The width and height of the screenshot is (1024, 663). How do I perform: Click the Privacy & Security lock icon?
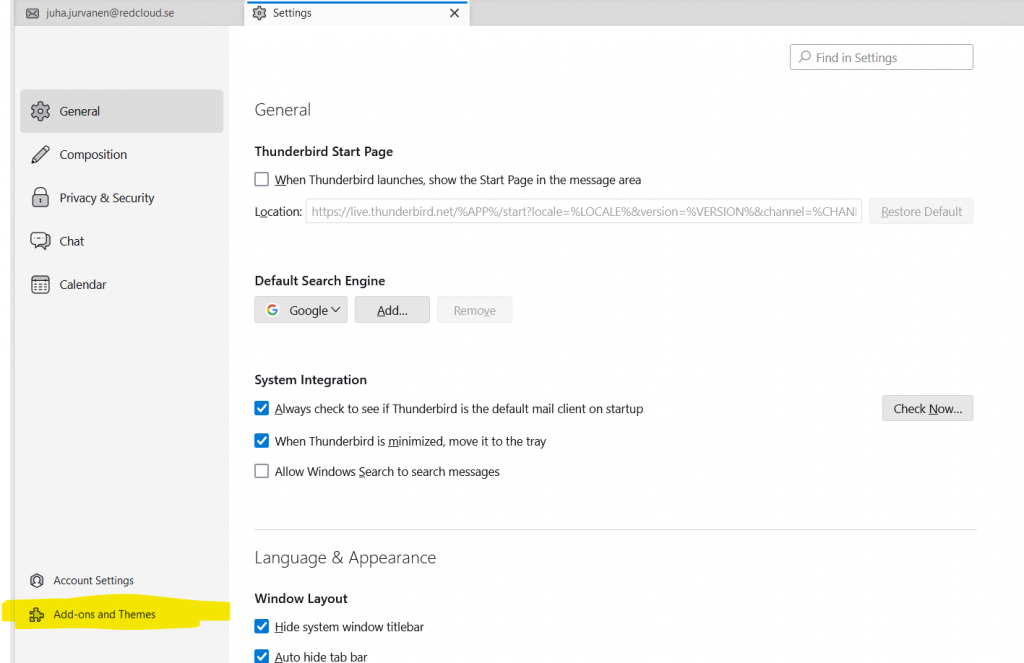click(40, 197)
